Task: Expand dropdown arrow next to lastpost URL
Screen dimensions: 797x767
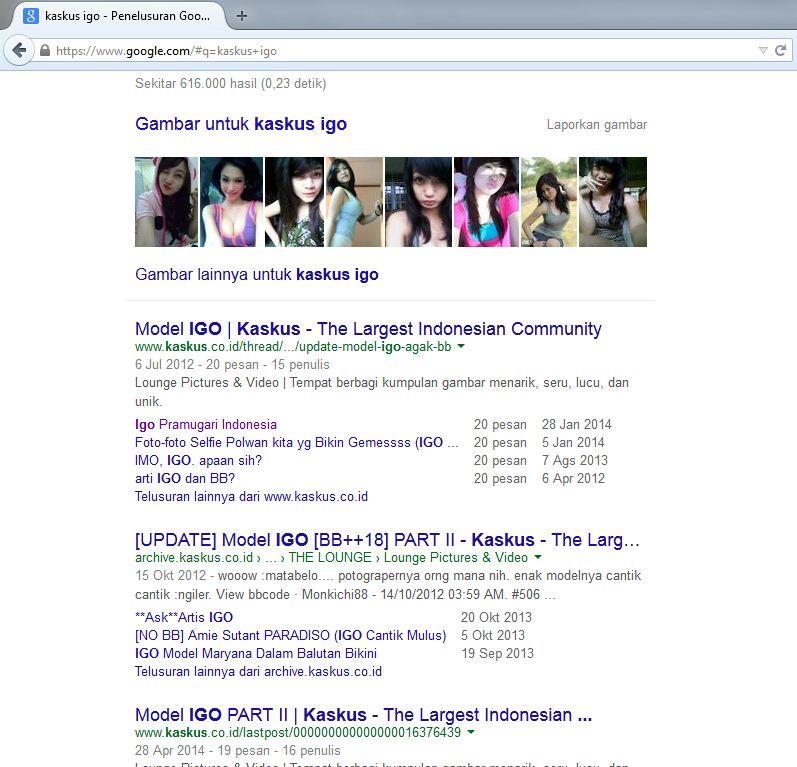Action: point(471,732)
